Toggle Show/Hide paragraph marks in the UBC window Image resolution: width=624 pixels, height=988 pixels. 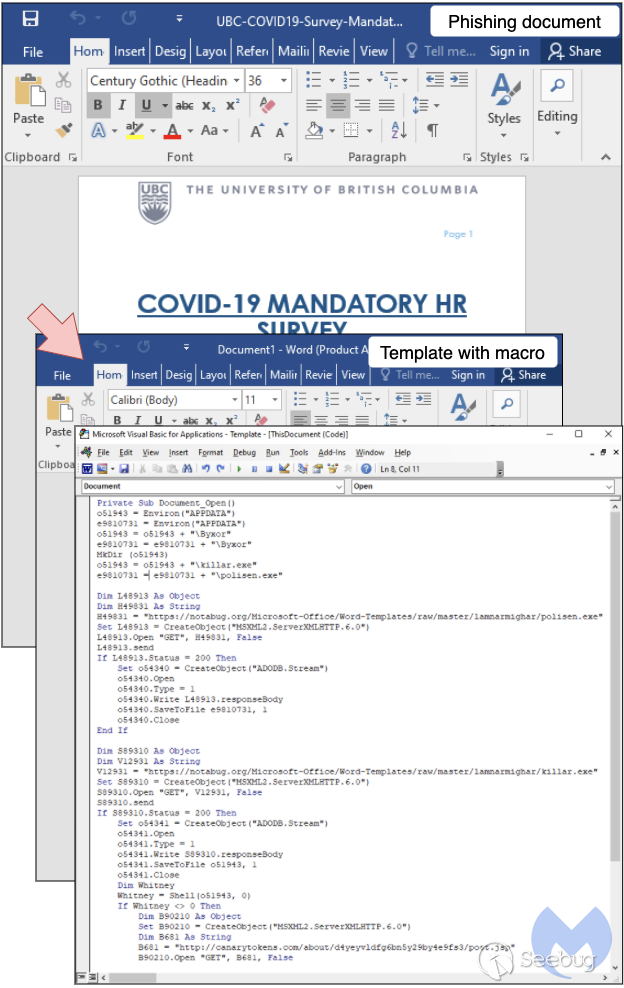pyautogui.click(x=433, y=130)
